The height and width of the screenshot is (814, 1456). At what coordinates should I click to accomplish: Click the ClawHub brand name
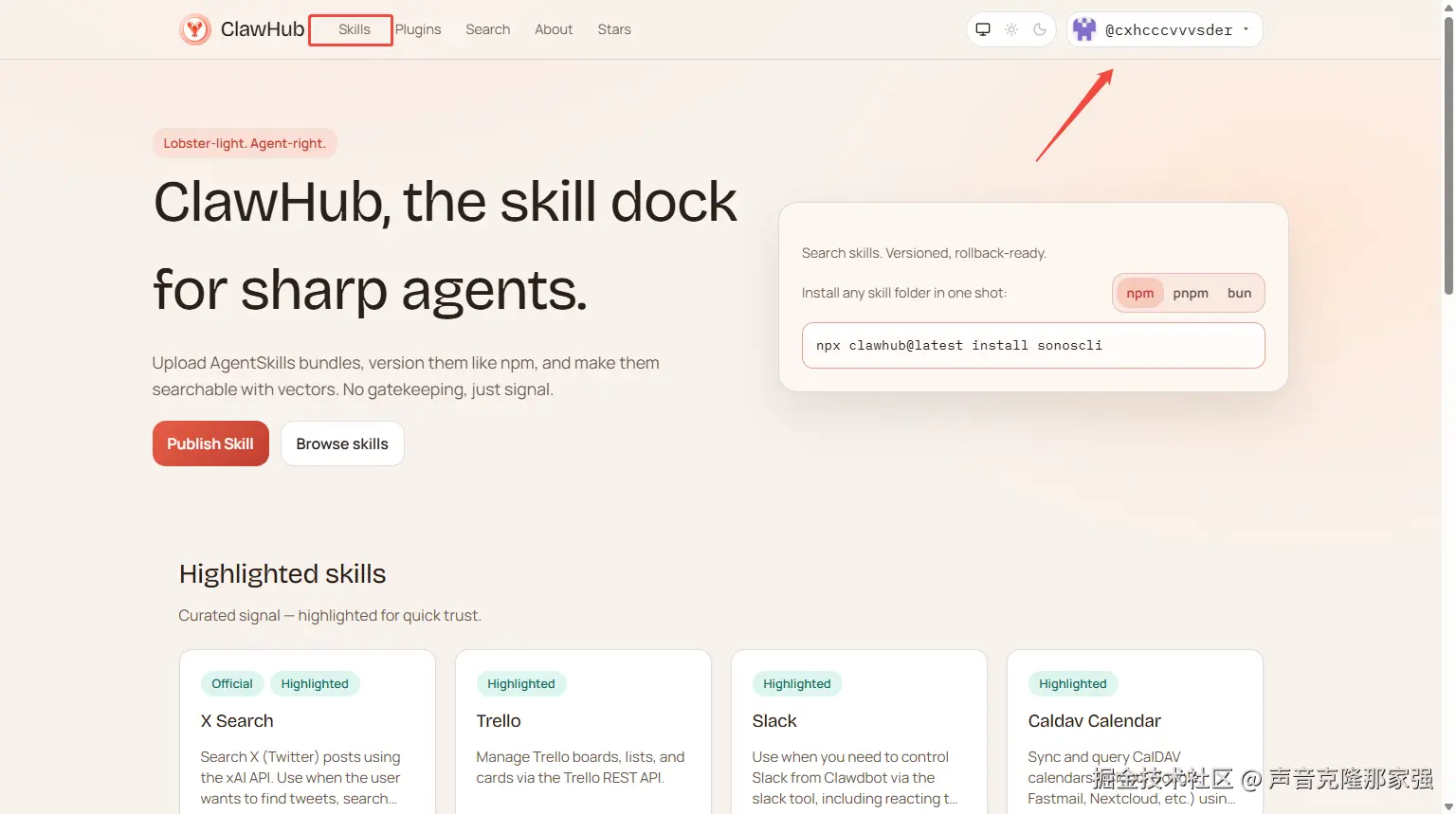point(263,29)
